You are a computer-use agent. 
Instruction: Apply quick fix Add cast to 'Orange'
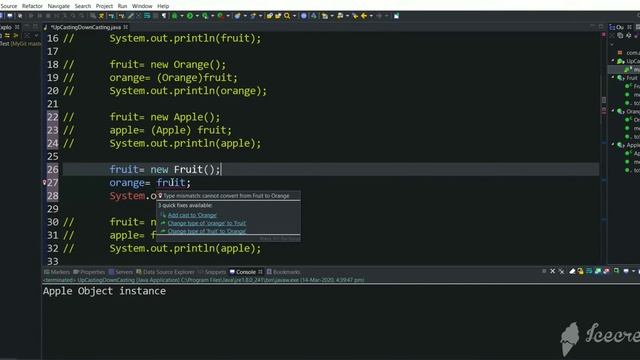click(x=192, y=215)
